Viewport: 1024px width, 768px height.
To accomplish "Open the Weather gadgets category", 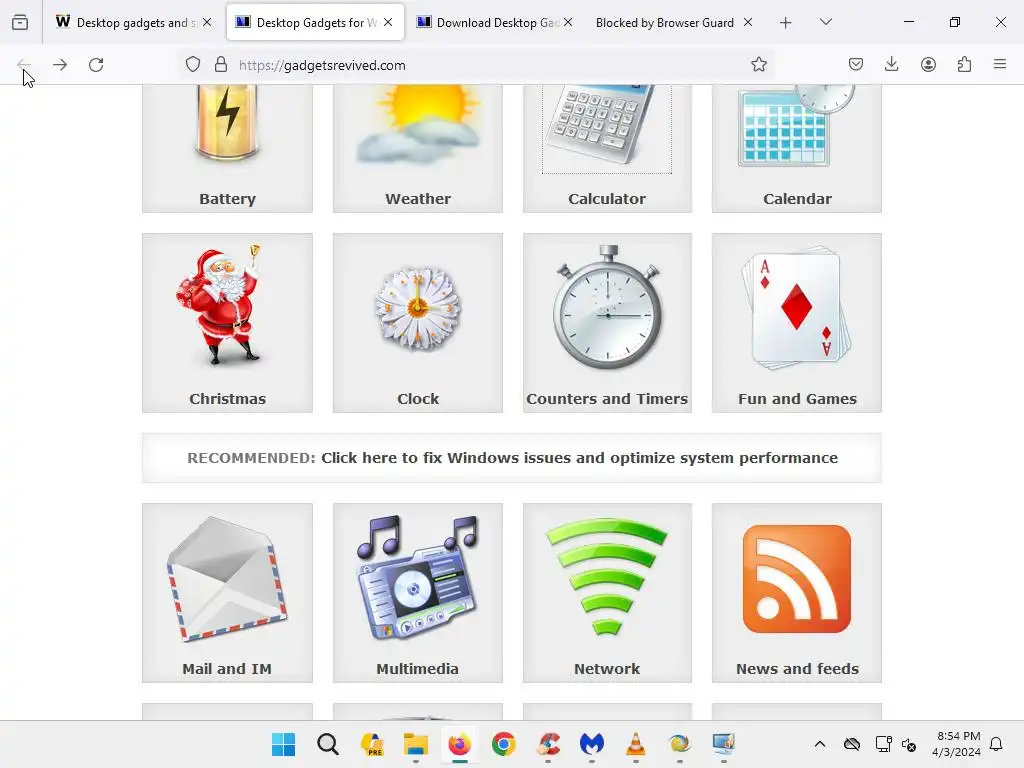I will (418, 148).
